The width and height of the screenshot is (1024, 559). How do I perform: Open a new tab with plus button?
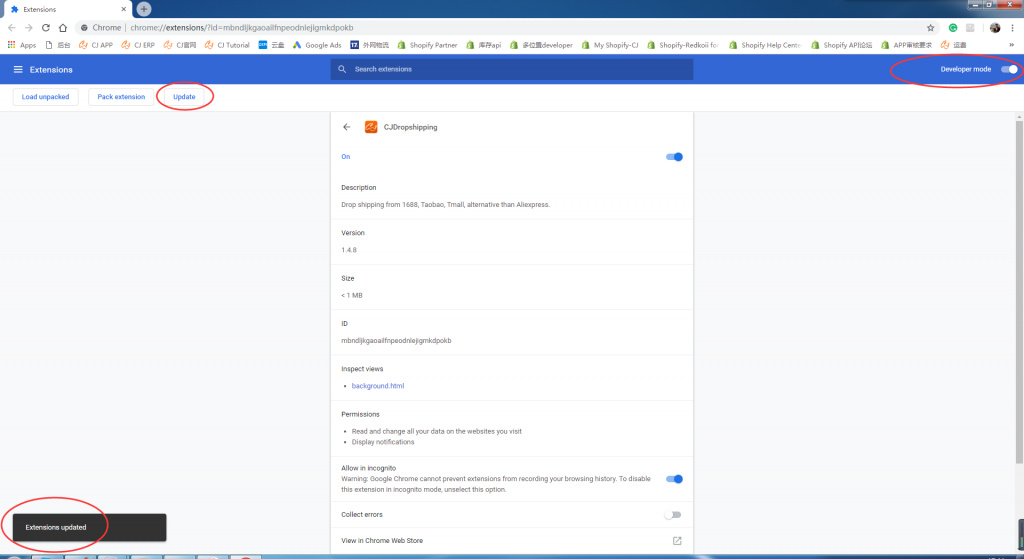coord(144,9)
